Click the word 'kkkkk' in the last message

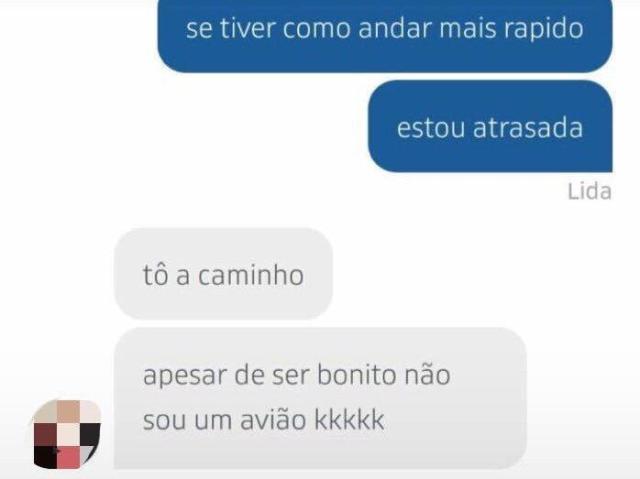coord(349,420)
